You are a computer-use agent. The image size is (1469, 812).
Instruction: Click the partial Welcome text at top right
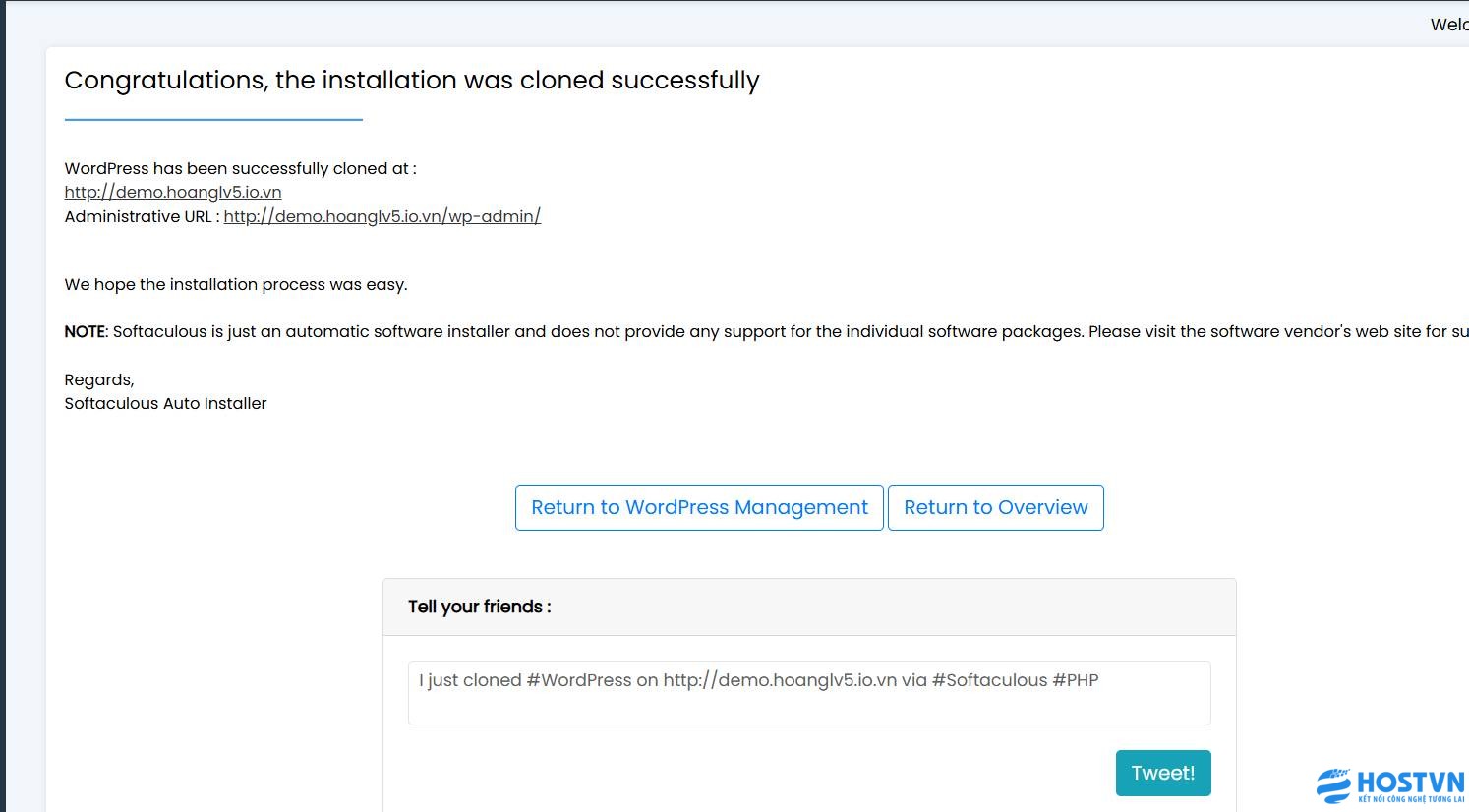[1448, 25]
